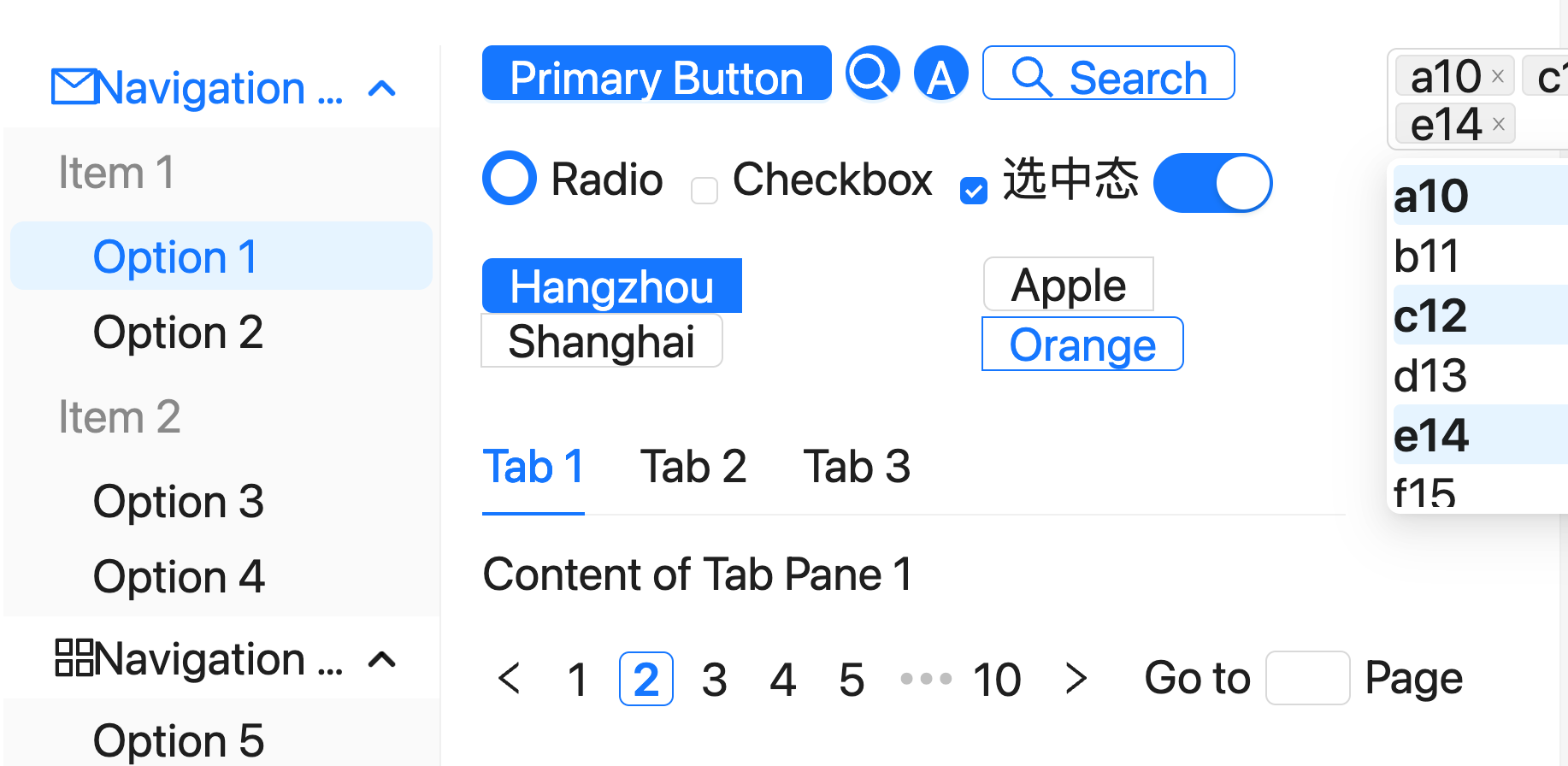
Task: Select the Radio option
Action: [x=510, y=178]
